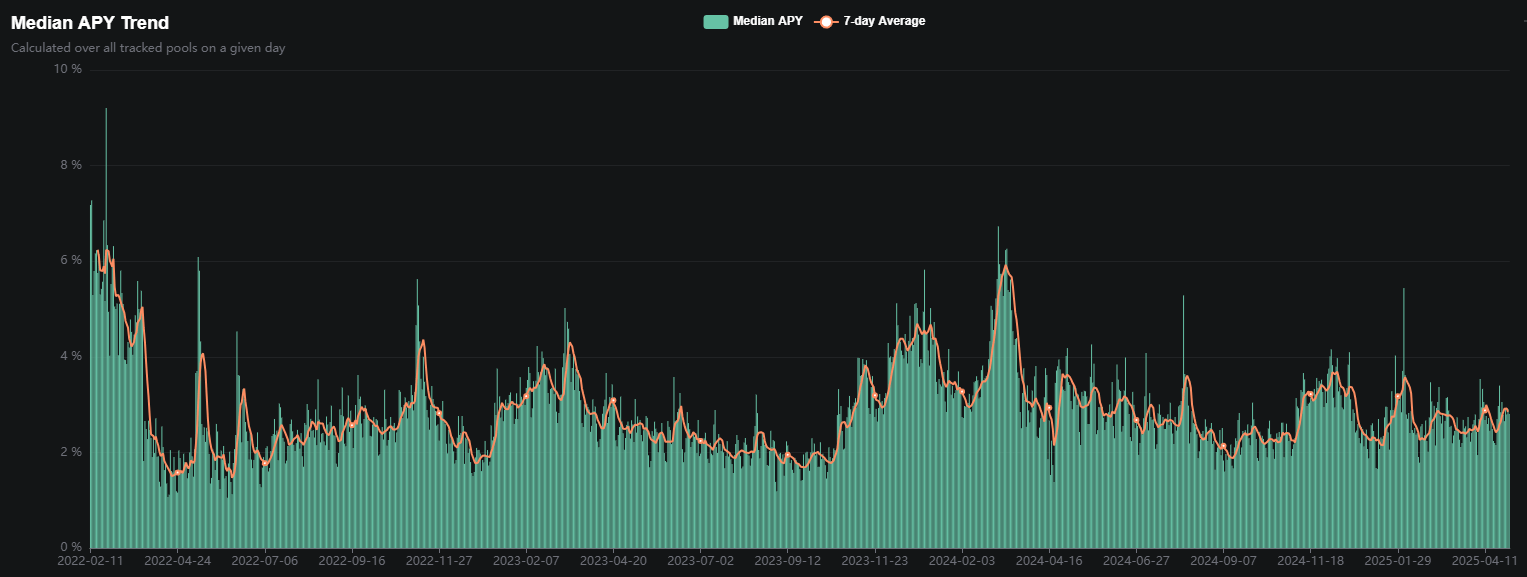Click the 2024-09-07 date on the x-axis
This screenshot has height=577, width=1527.
pyautogui.click(x=1222, y=562)
